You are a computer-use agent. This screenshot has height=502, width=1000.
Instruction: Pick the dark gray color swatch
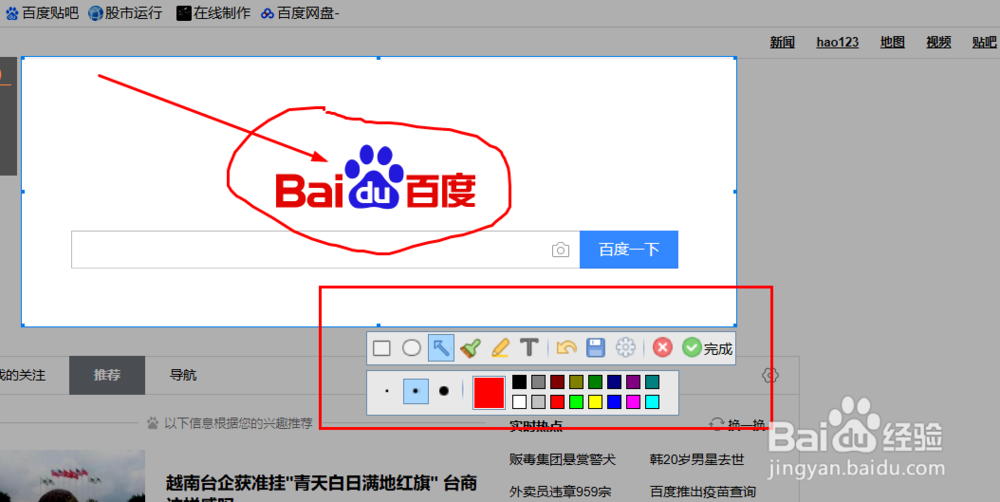538,382
